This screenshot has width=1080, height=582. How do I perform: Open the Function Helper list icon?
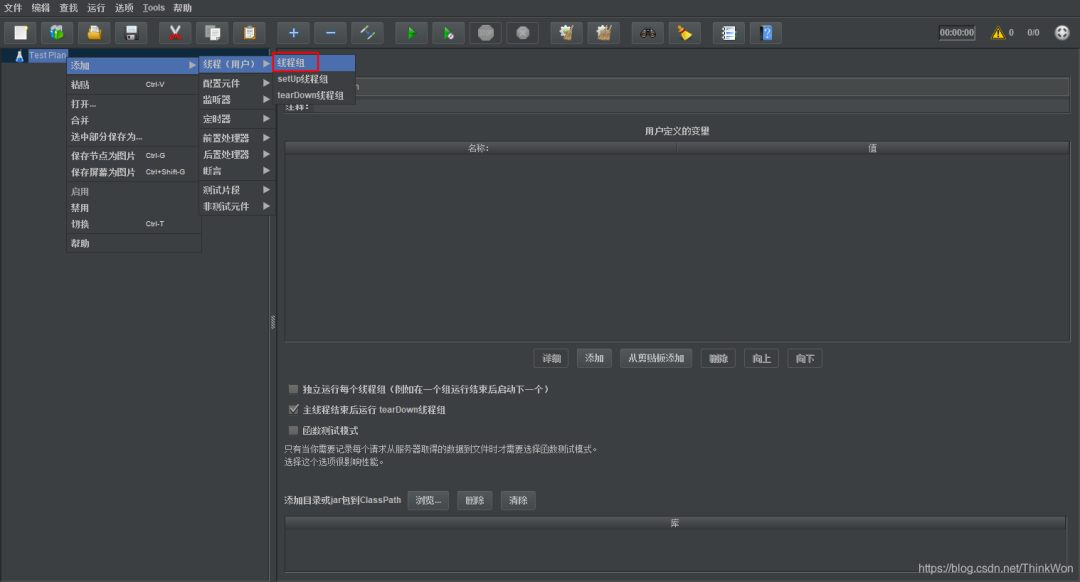pyautogui.click(x=729, y=32)
